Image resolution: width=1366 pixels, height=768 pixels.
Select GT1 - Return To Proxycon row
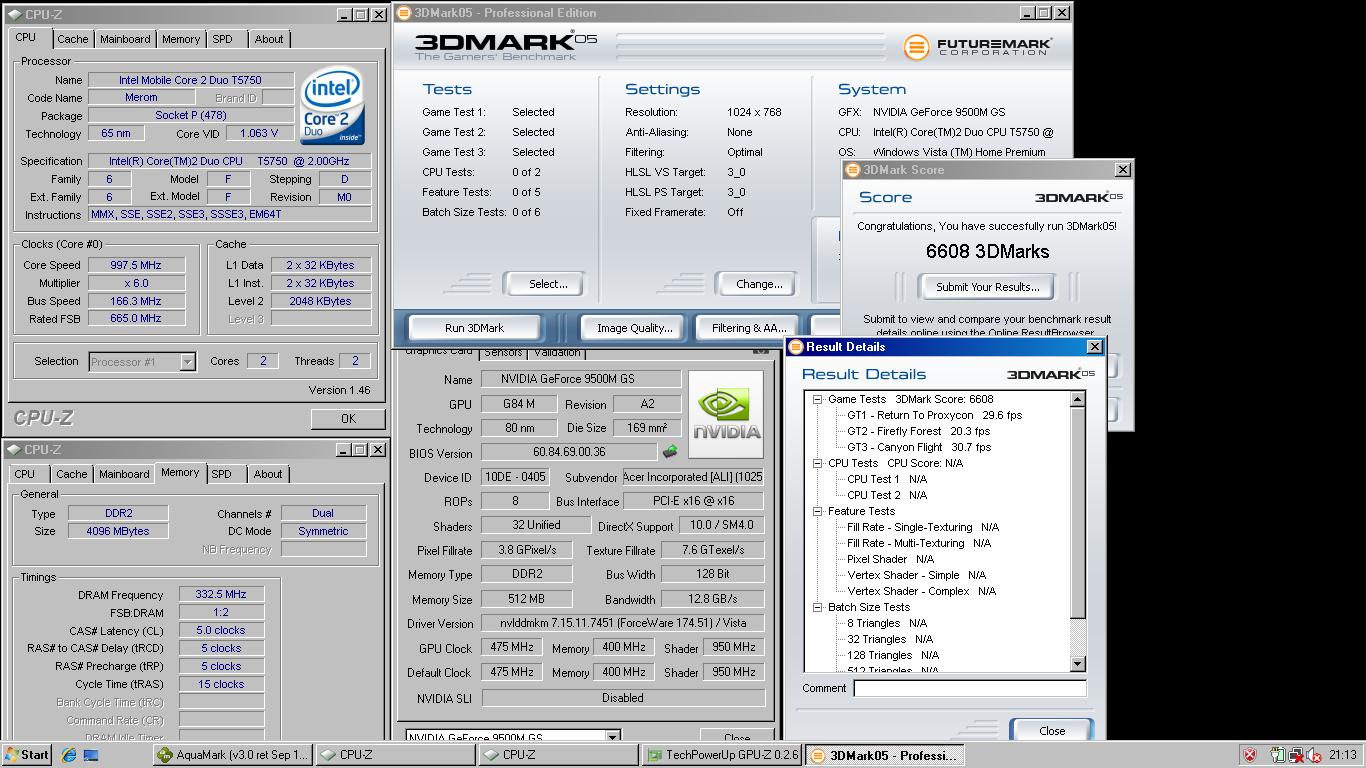(934, 415)
